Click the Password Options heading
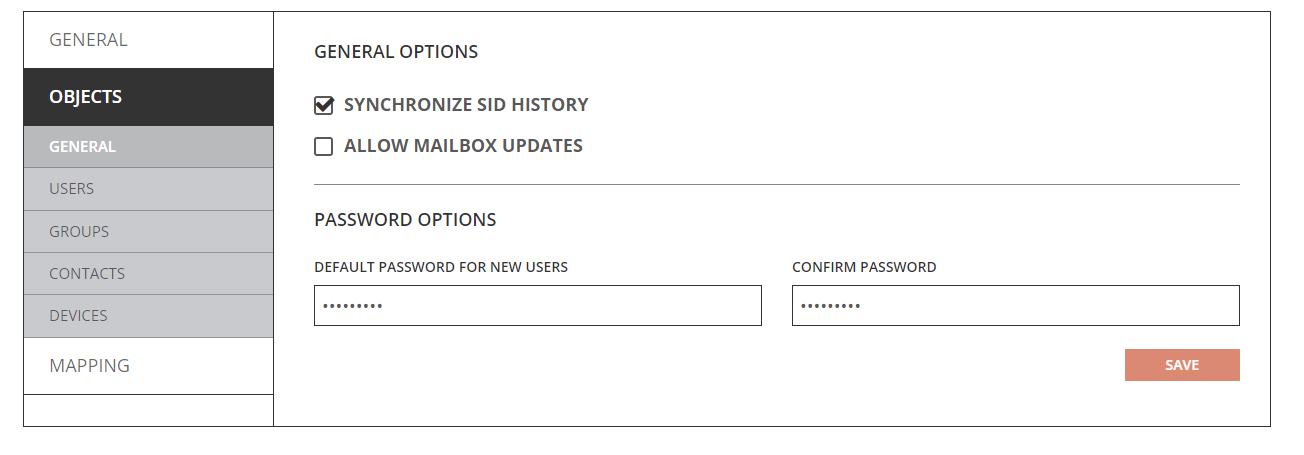Screen dimensions: 1304x455 click(x=405, y=220)
